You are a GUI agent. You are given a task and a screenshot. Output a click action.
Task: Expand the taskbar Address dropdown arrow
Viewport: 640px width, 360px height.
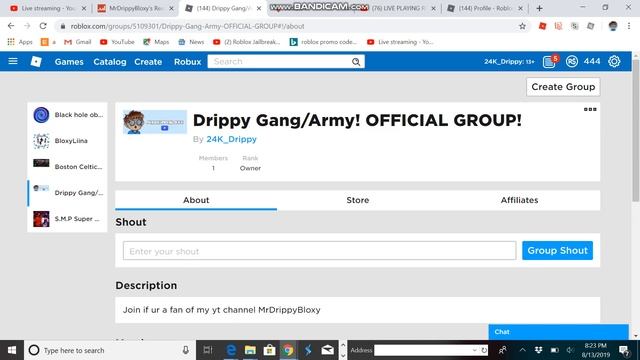pos(474,350)
